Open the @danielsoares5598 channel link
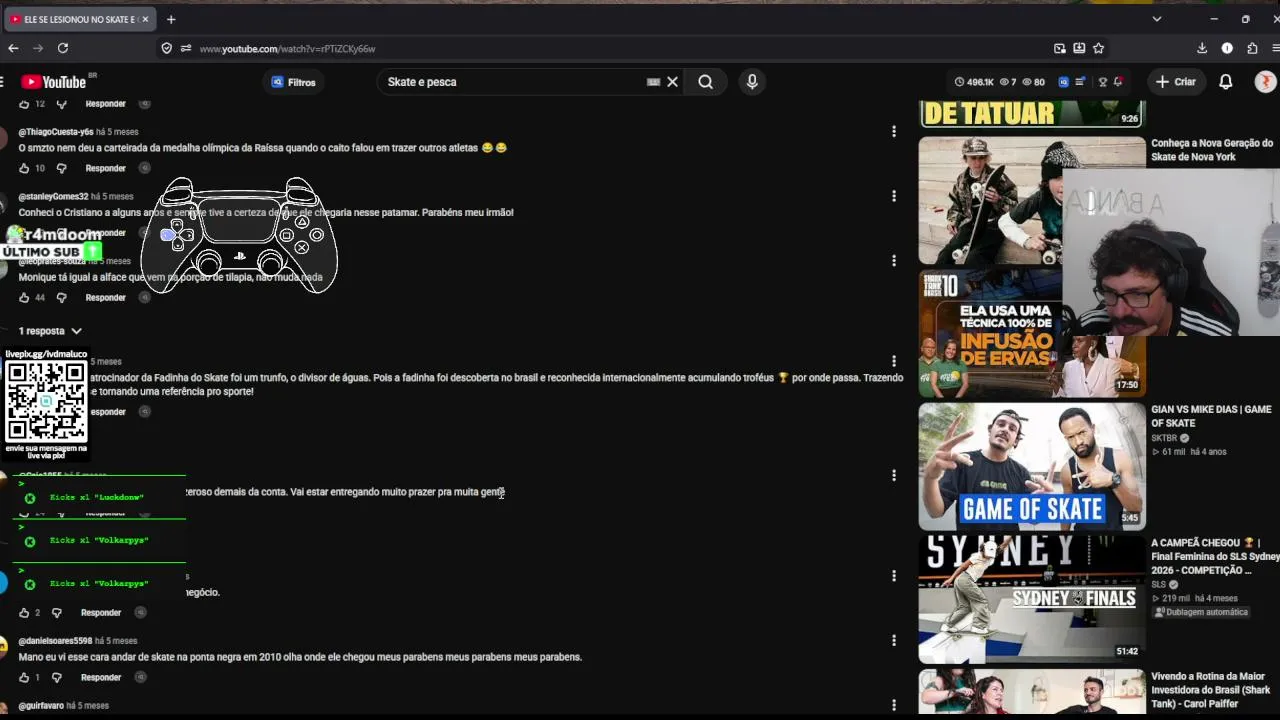This screenshot has height=720, width=1280. 55,641
